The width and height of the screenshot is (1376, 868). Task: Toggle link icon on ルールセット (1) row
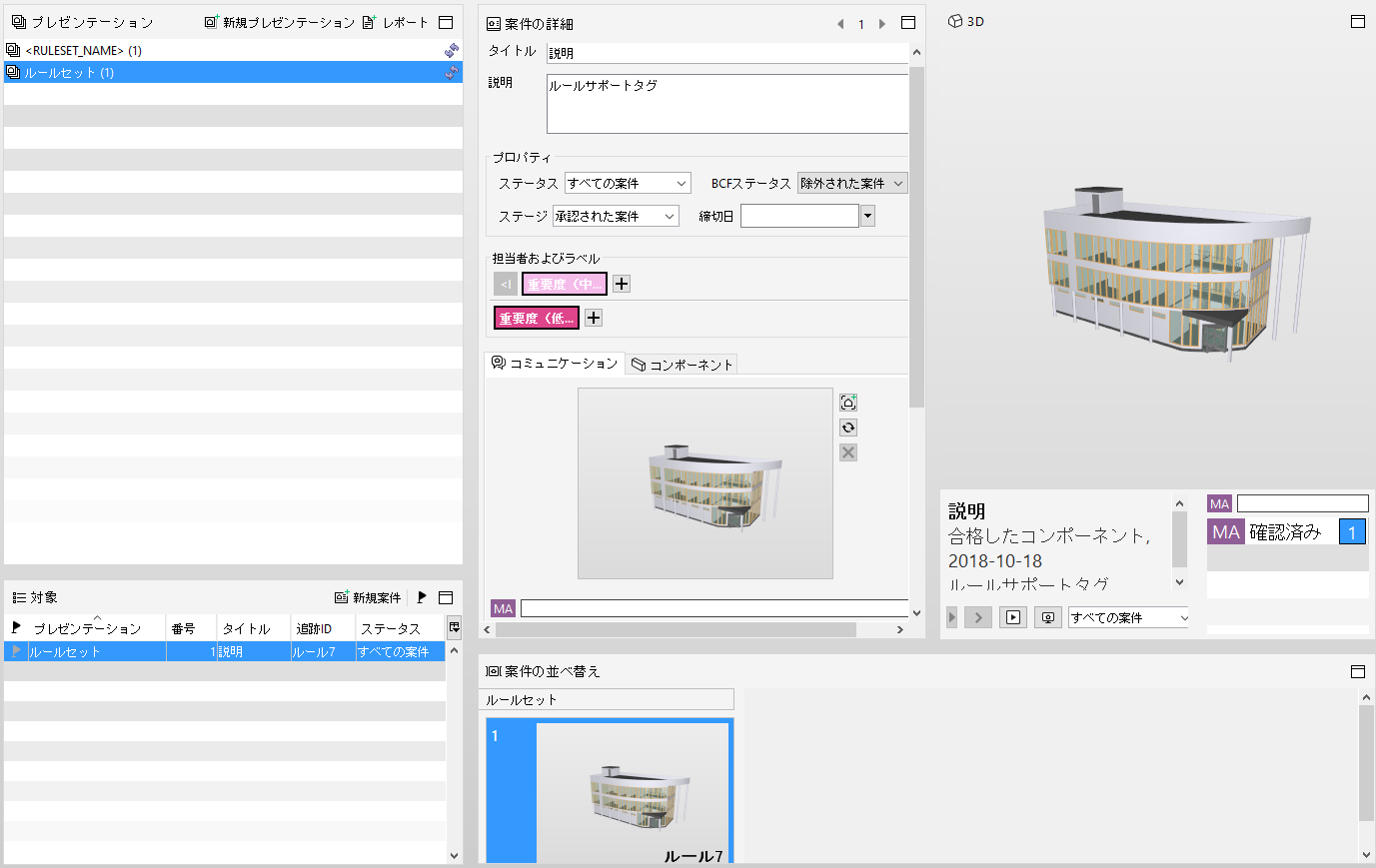(x=452, y=72)
